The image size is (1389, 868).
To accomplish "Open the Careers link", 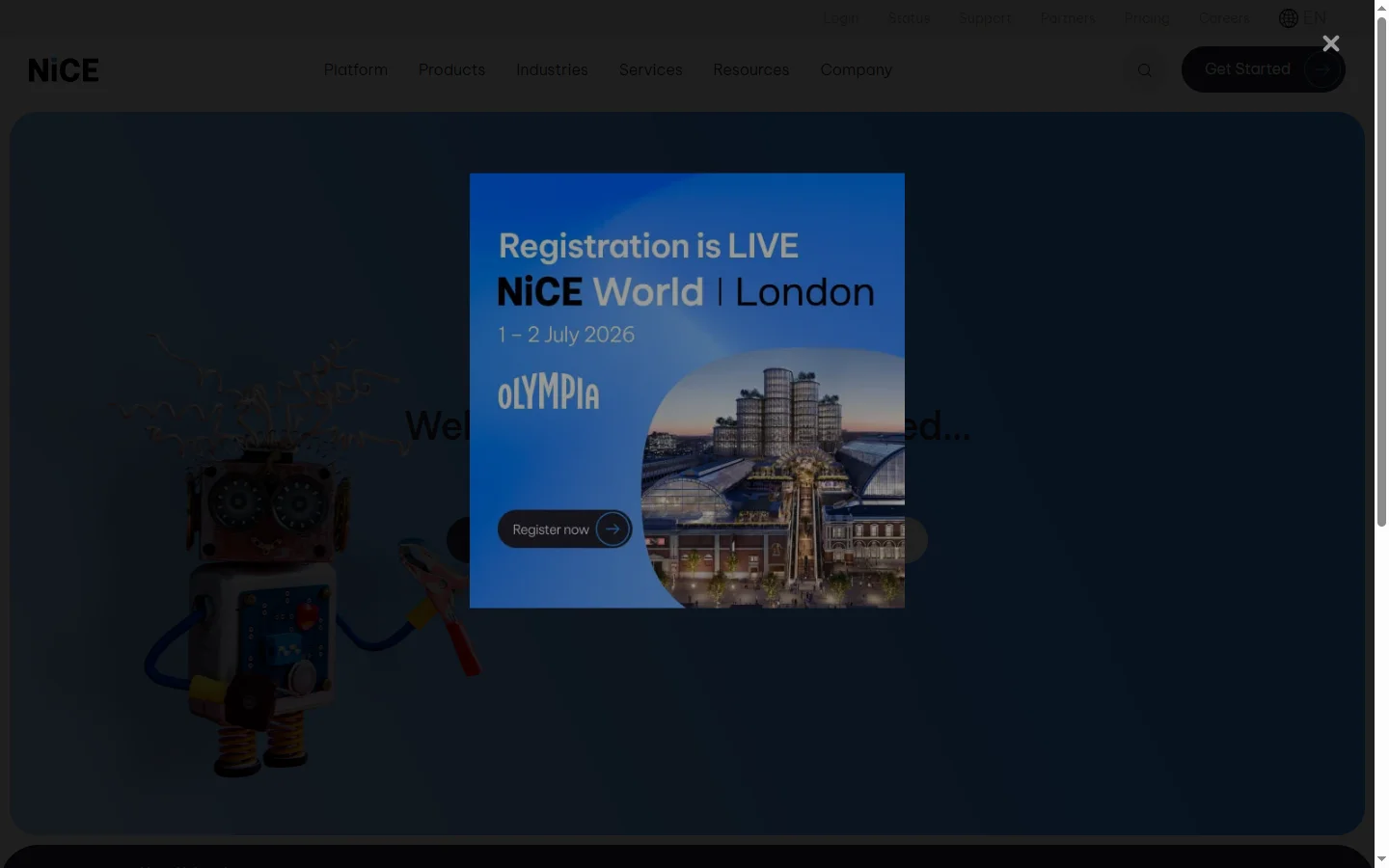I will click(x=1224, y=18).
